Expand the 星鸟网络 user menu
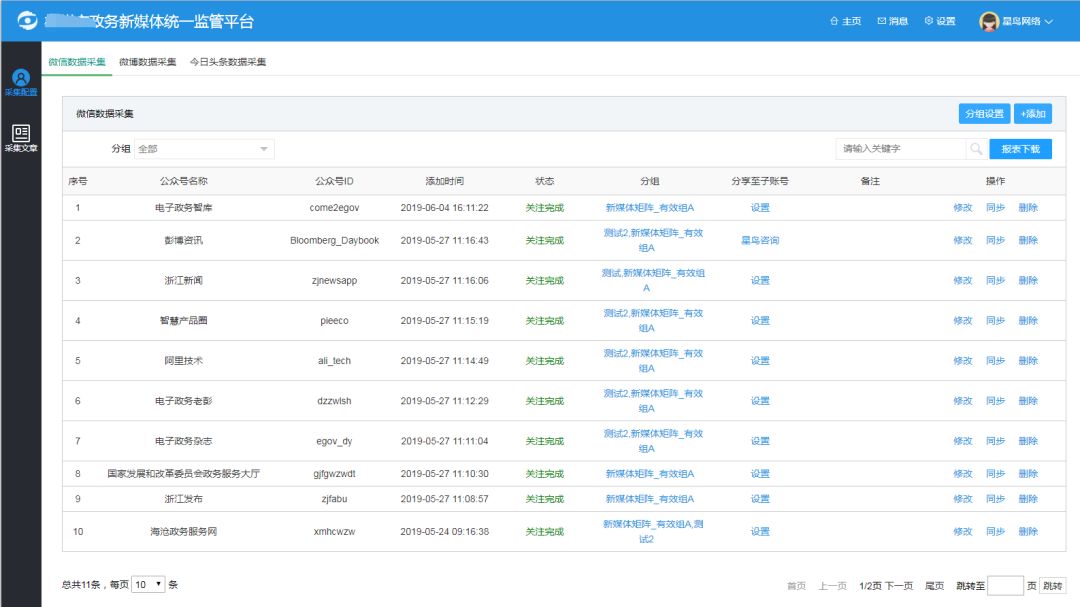The image size is (1080, 607). (x=1028, y=21)
